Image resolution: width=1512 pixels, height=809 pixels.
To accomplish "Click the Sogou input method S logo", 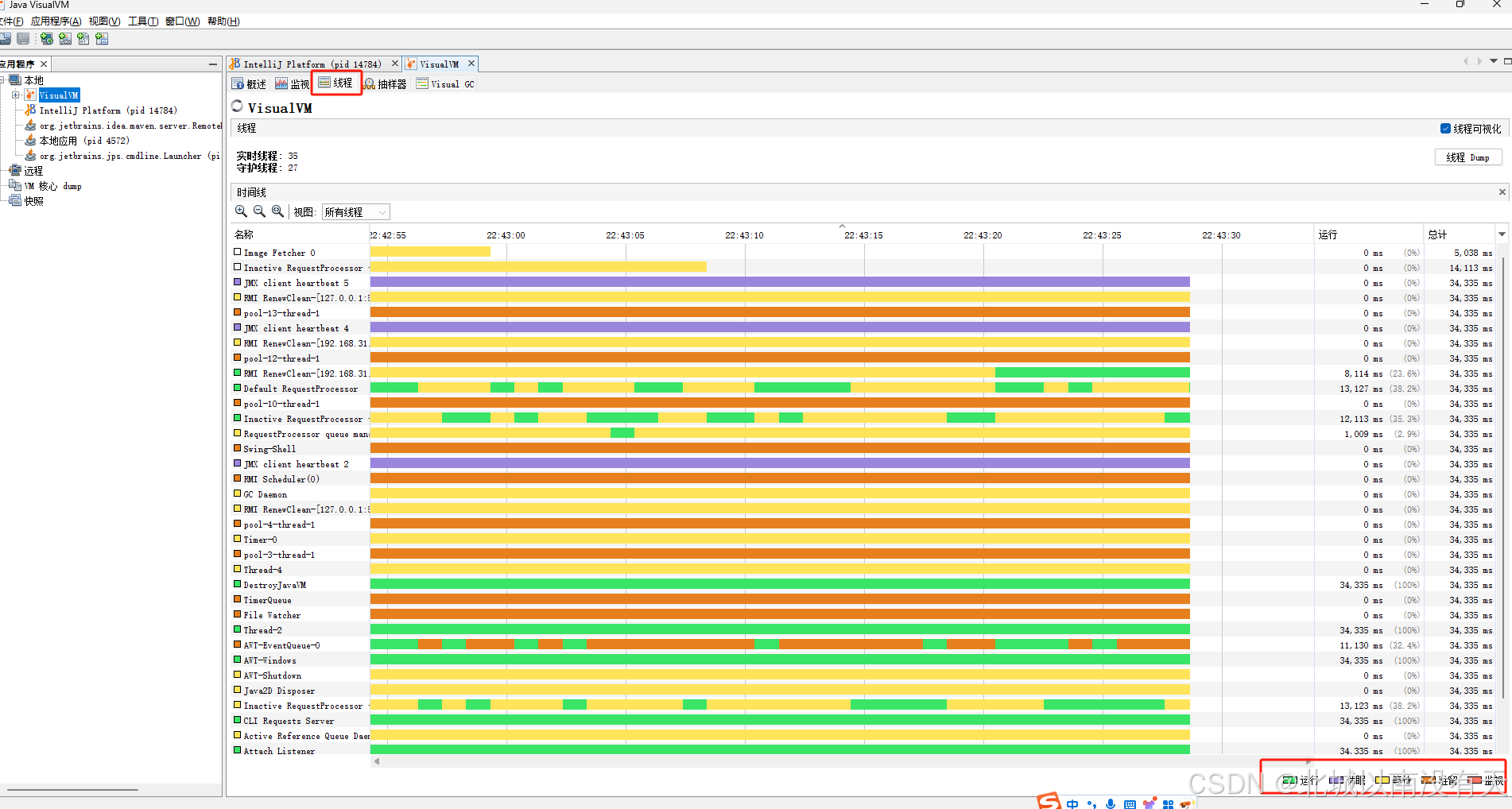I will point(1049,801).
